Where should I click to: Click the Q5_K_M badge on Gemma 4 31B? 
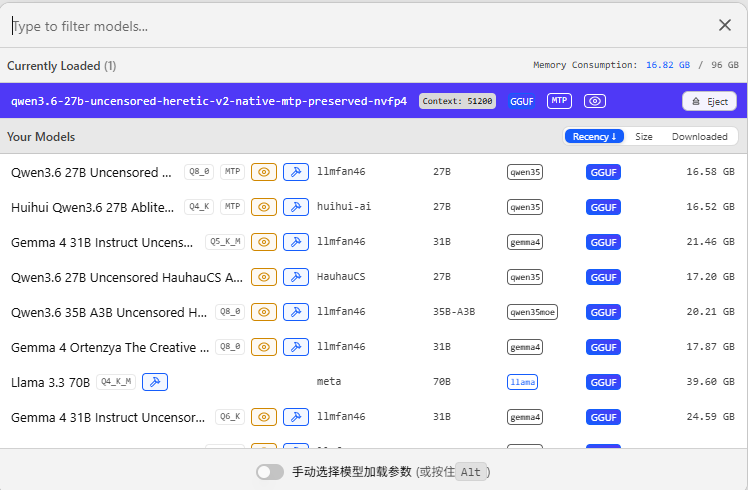(x=225, y=241)
